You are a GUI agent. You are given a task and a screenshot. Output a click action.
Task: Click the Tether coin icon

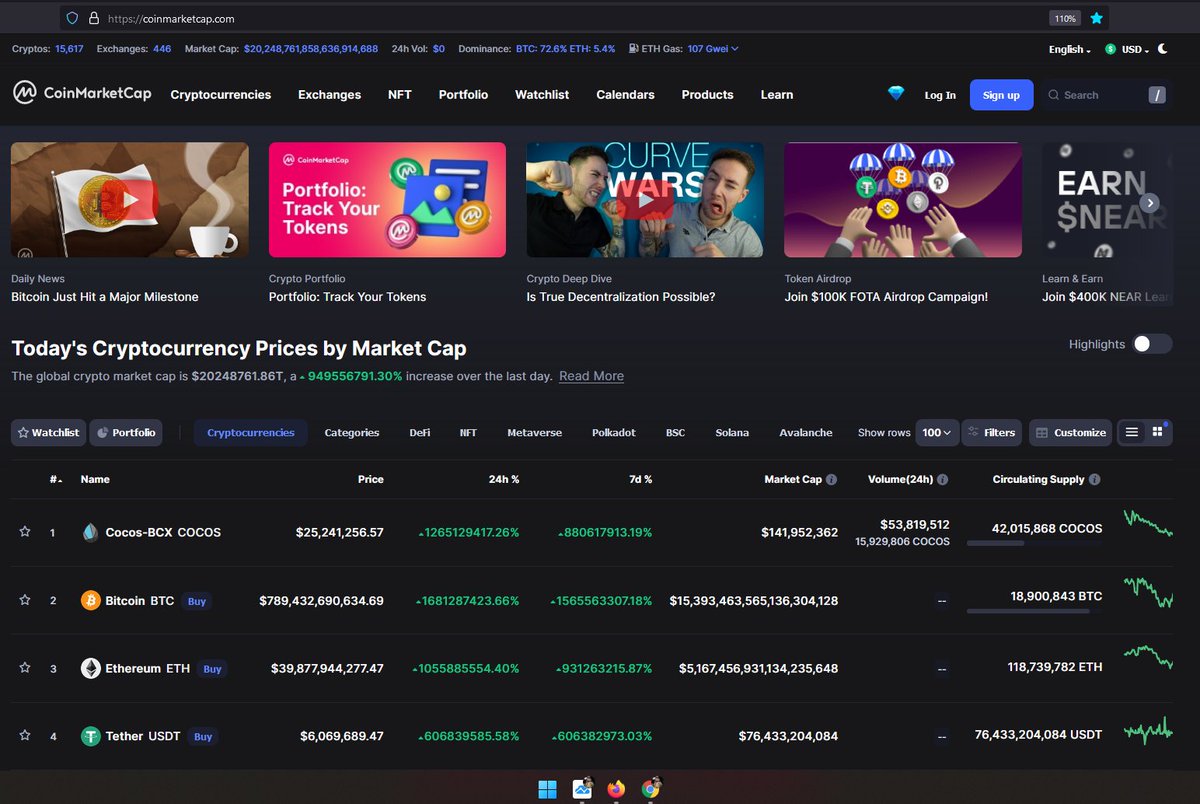click(90, 736)
